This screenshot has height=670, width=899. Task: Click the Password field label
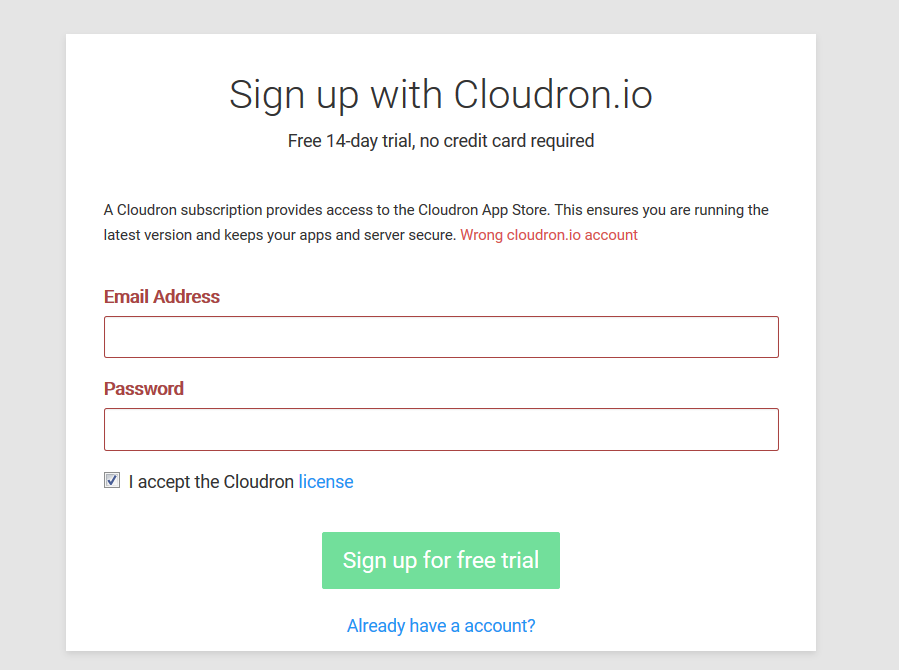point(144,389)
